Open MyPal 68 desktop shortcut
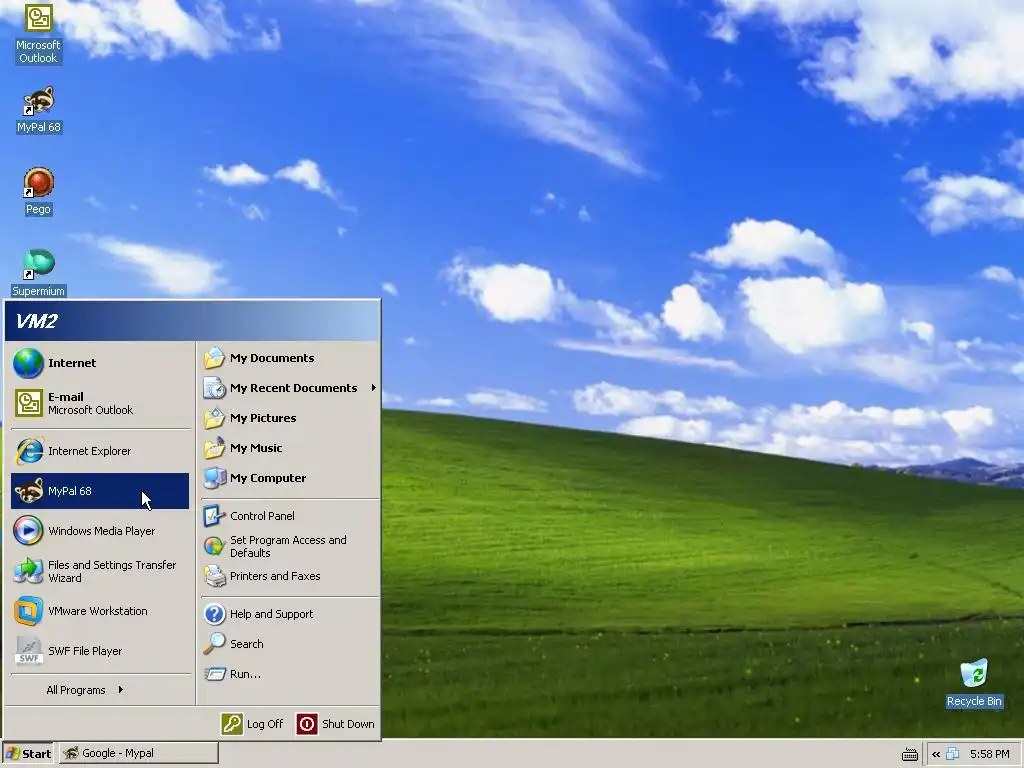 39,110
